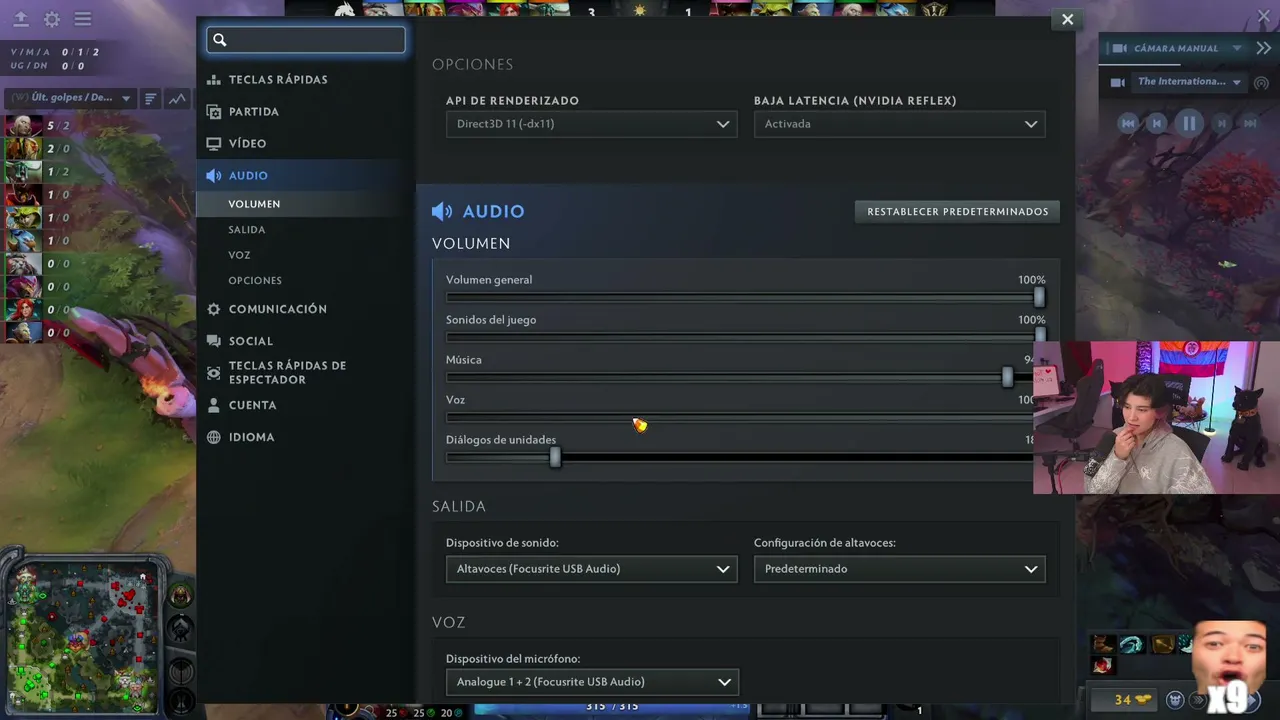Viewport: 1280px width, 720px height.
Task: Click the Voz volume slider track
Action: [740, 417]
